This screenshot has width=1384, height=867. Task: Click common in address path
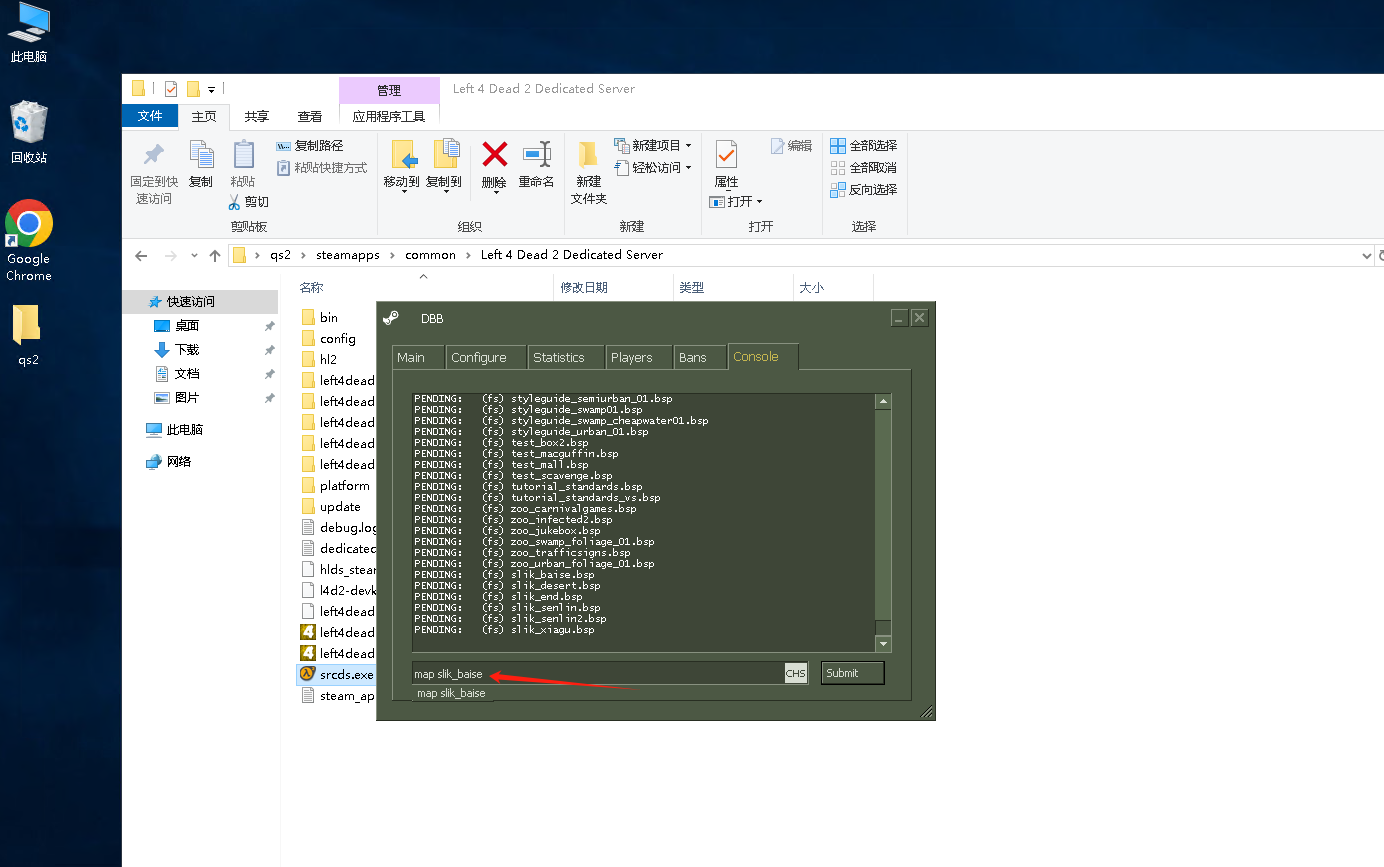[430, 255]
